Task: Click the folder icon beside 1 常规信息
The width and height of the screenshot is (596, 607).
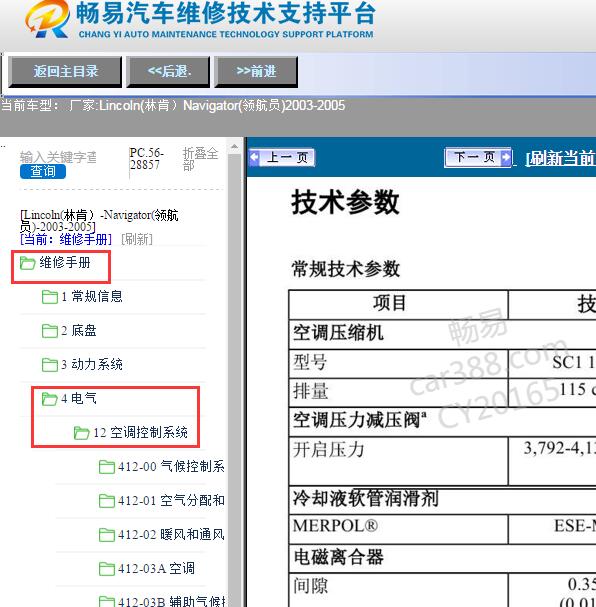Action: [50, 297]
